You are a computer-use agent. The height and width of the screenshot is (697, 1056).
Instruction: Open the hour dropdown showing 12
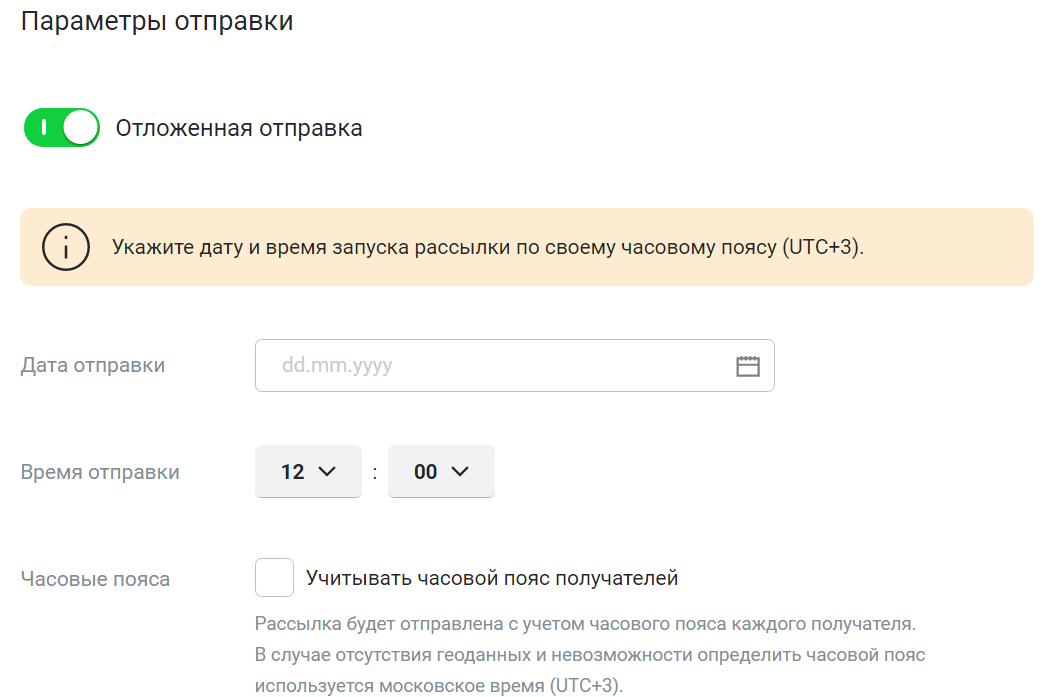pyautogui.click(x=308, y=472)
